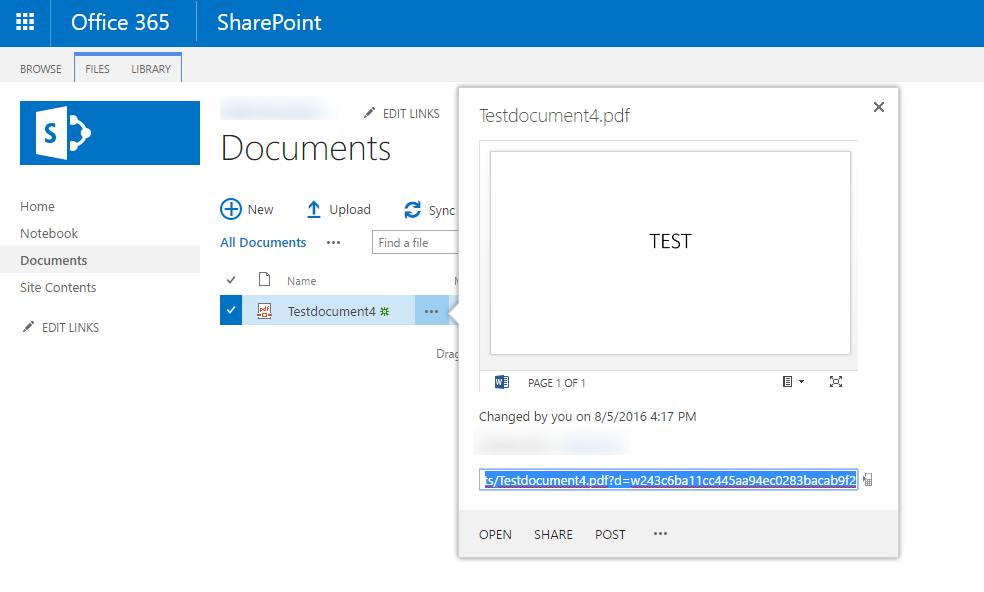Close the Testdocument4.pdf callout

click(879, 107)
